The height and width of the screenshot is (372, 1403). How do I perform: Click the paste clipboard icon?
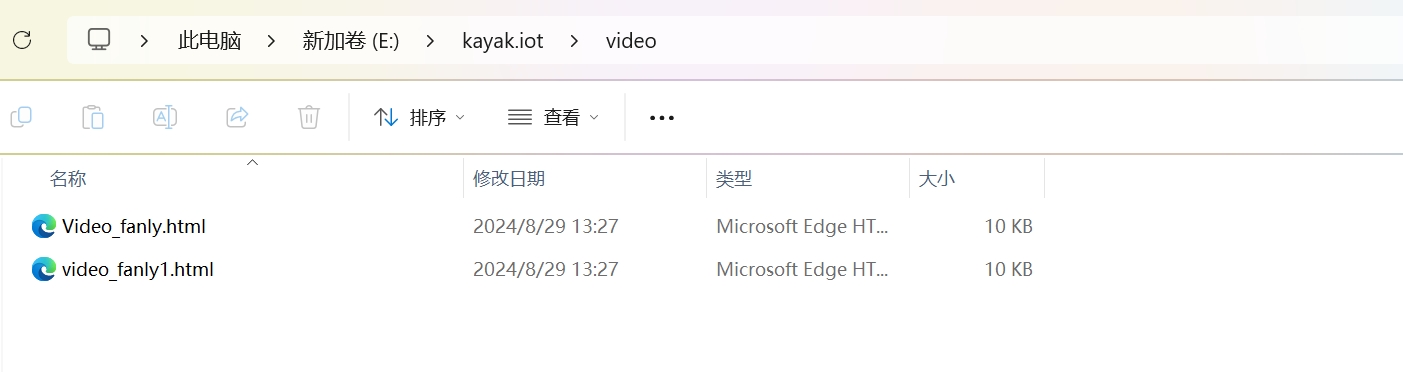pos(93,117)
